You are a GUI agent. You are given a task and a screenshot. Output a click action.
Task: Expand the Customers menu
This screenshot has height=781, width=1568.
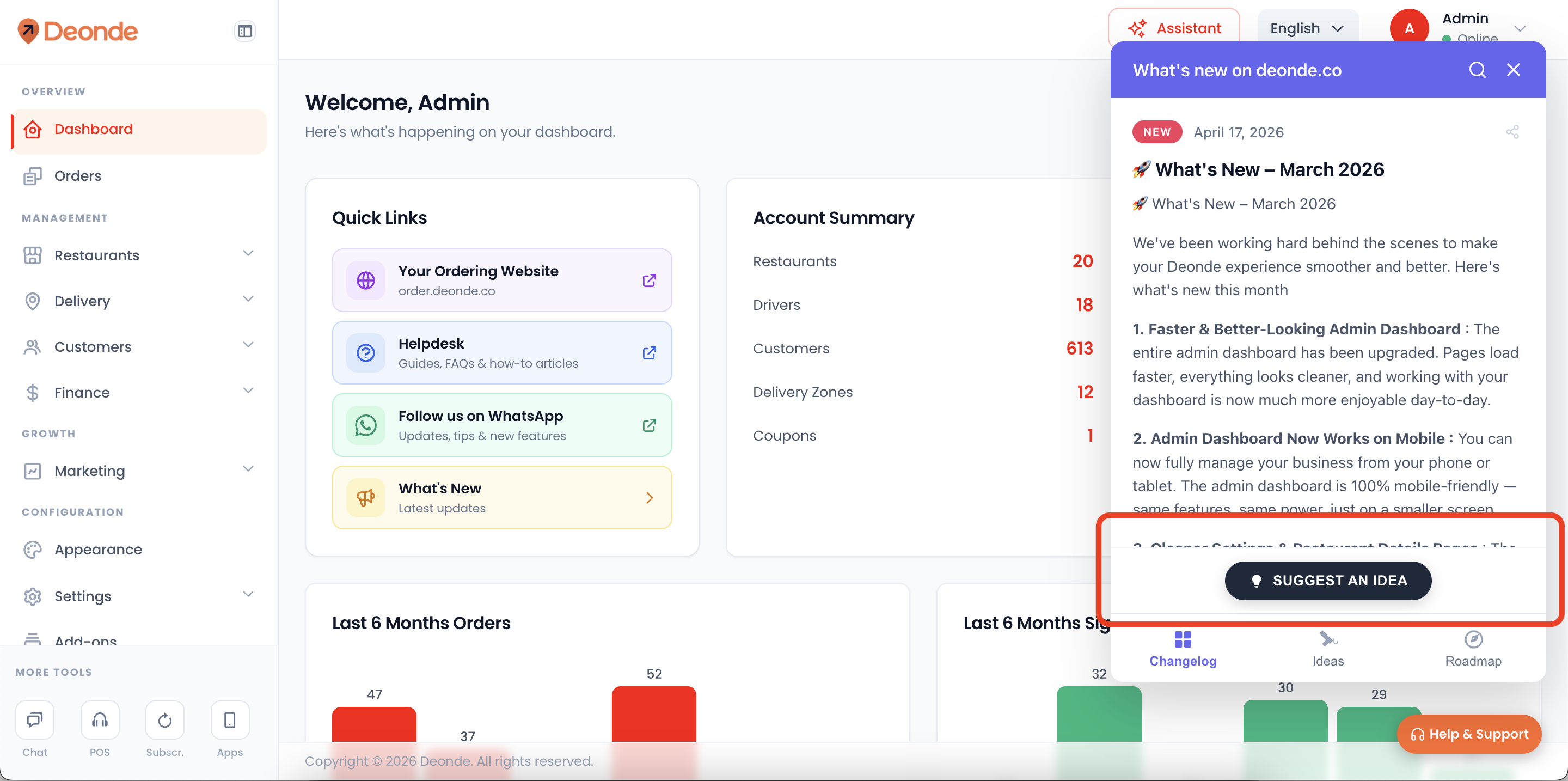139,346
